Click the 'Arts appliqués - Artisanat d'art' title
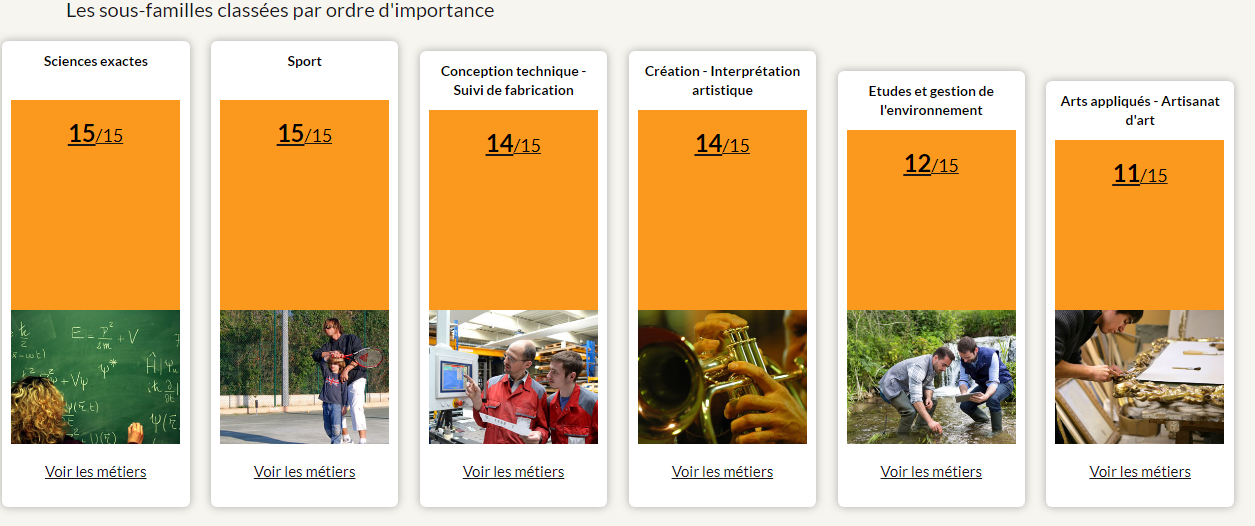The image size is (1255, 526). point(1140,111)
